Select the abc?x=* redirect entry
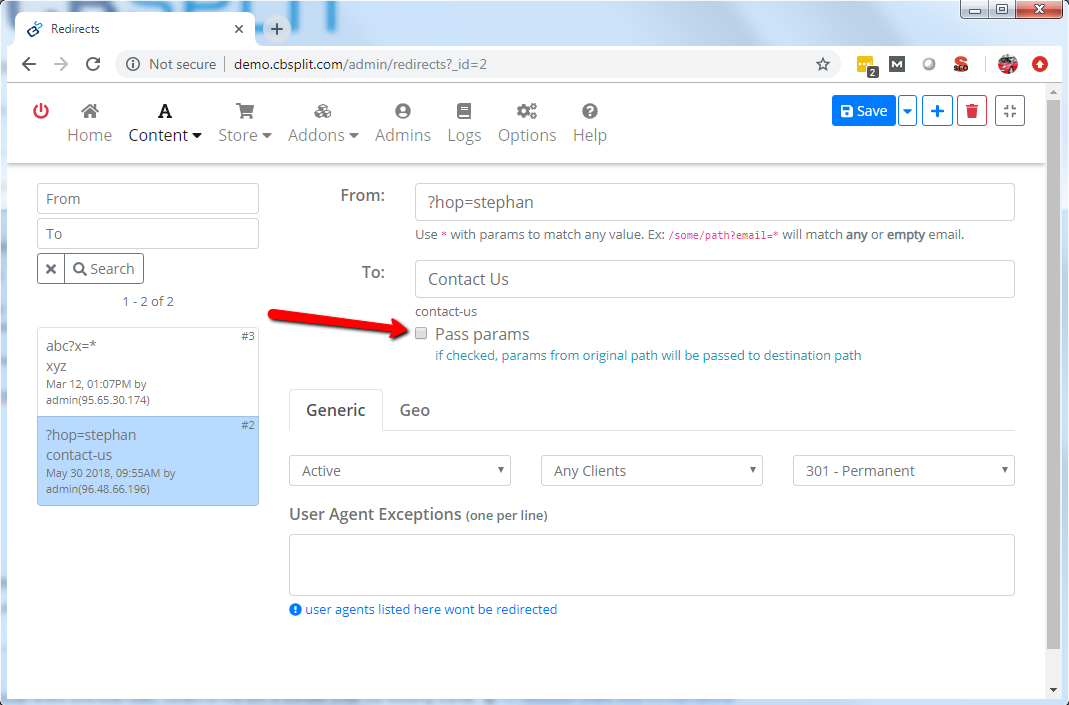The width and height of the screenshot is (1069, 705). [x=148, y=372]
